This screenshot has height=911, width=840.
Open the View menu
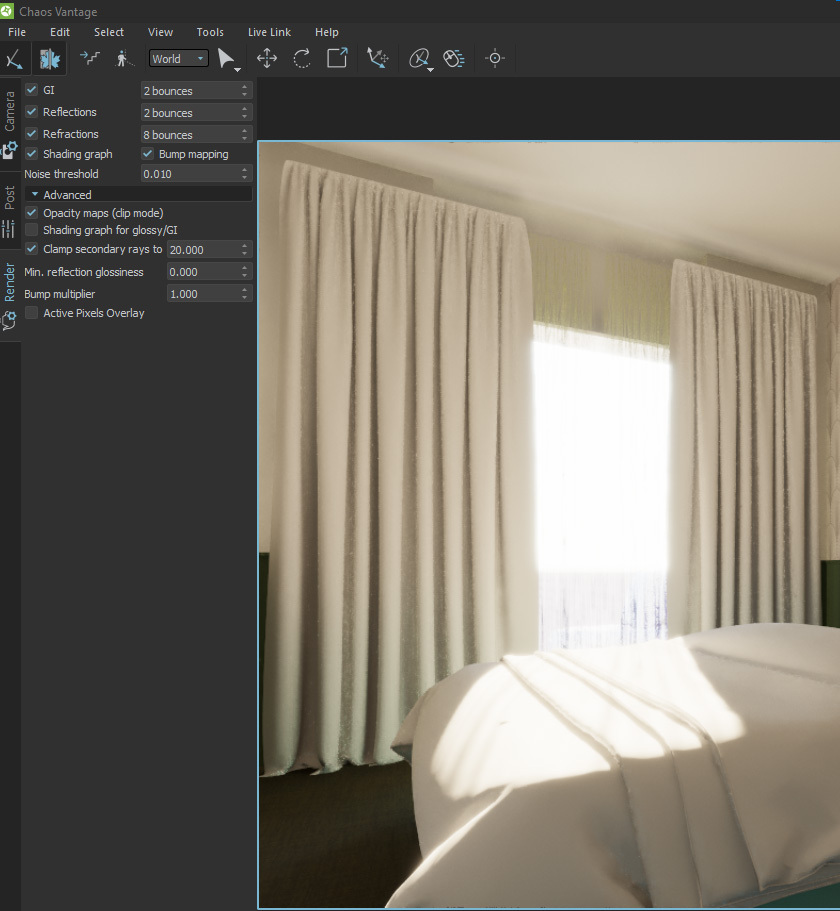160,32
